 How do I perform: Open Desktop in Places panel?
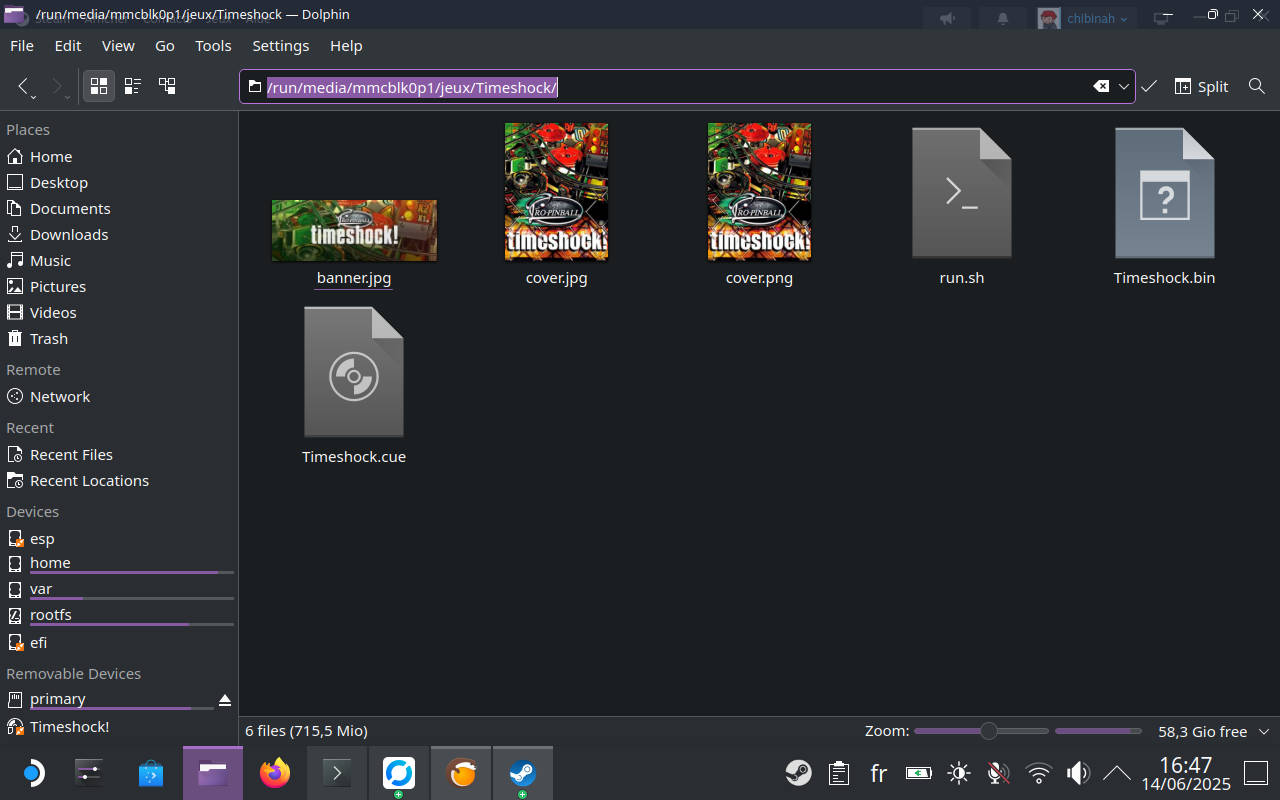(119, 183)
